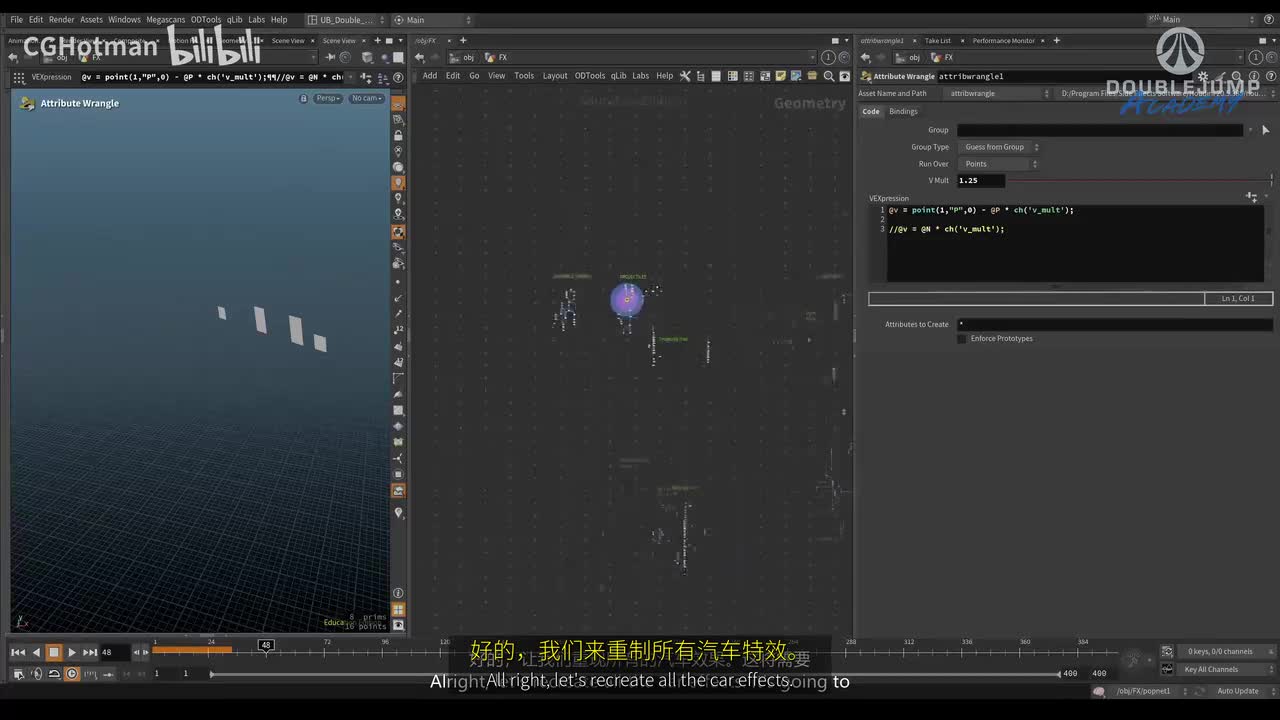Click the Tools menu in network editor
Image resolution: width=1280 pixels, height=720 pixels.
524,76
